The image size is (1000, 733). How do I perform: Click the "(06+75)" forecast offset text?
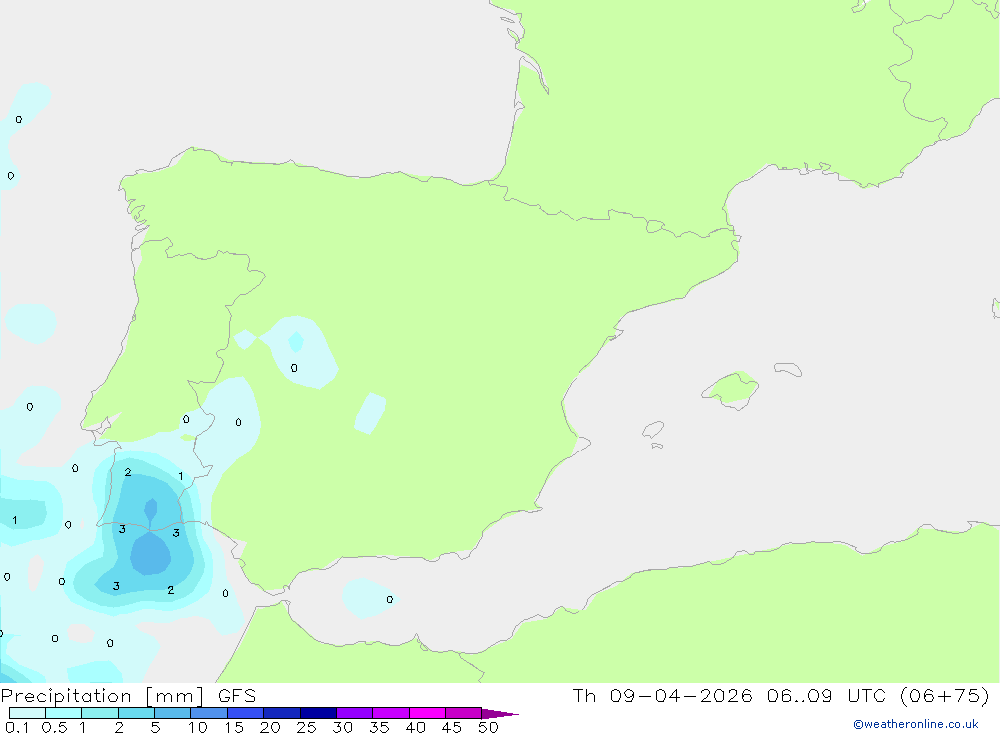[945, 695]
